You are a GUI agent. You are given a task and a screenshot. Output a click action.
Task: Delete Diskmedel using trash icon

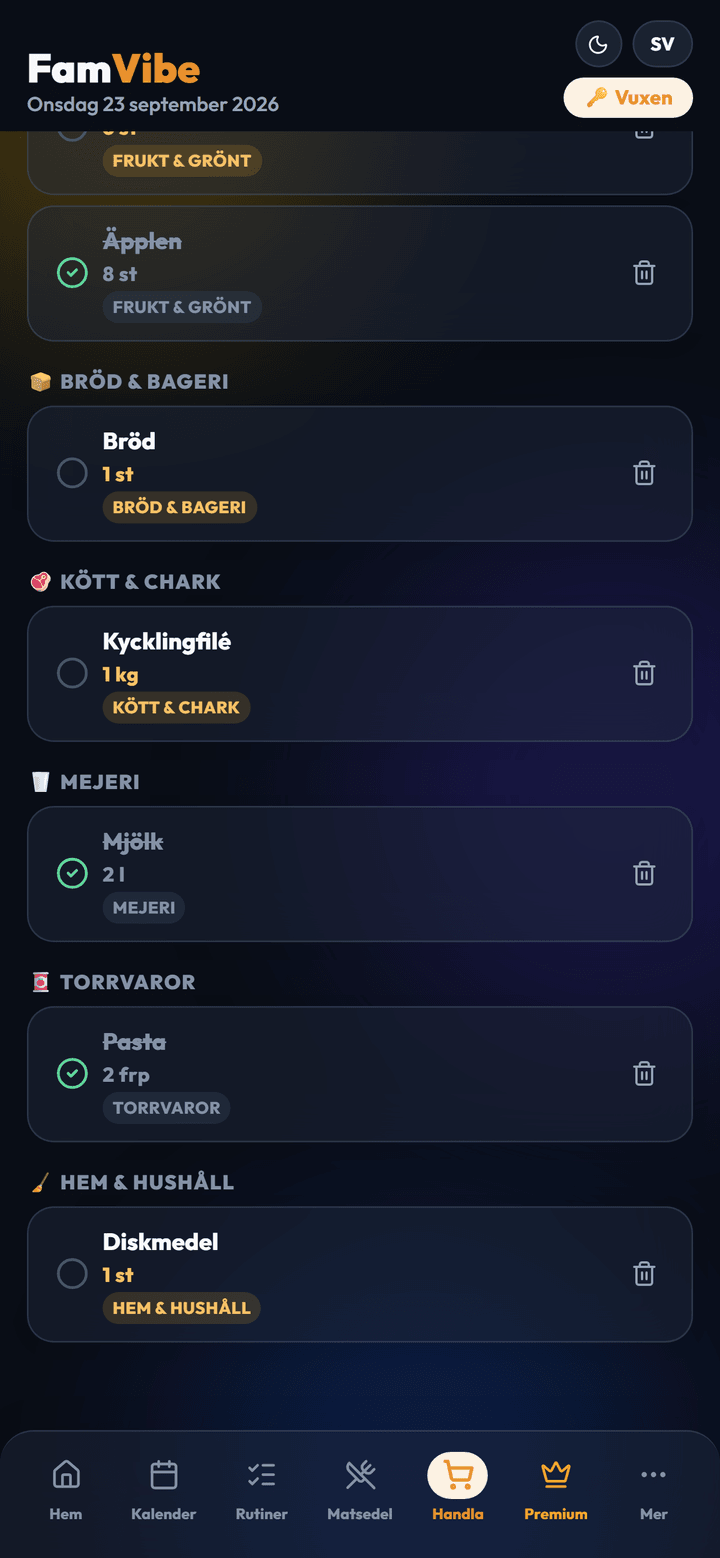pyautogui.click(x=644, y=1274)
